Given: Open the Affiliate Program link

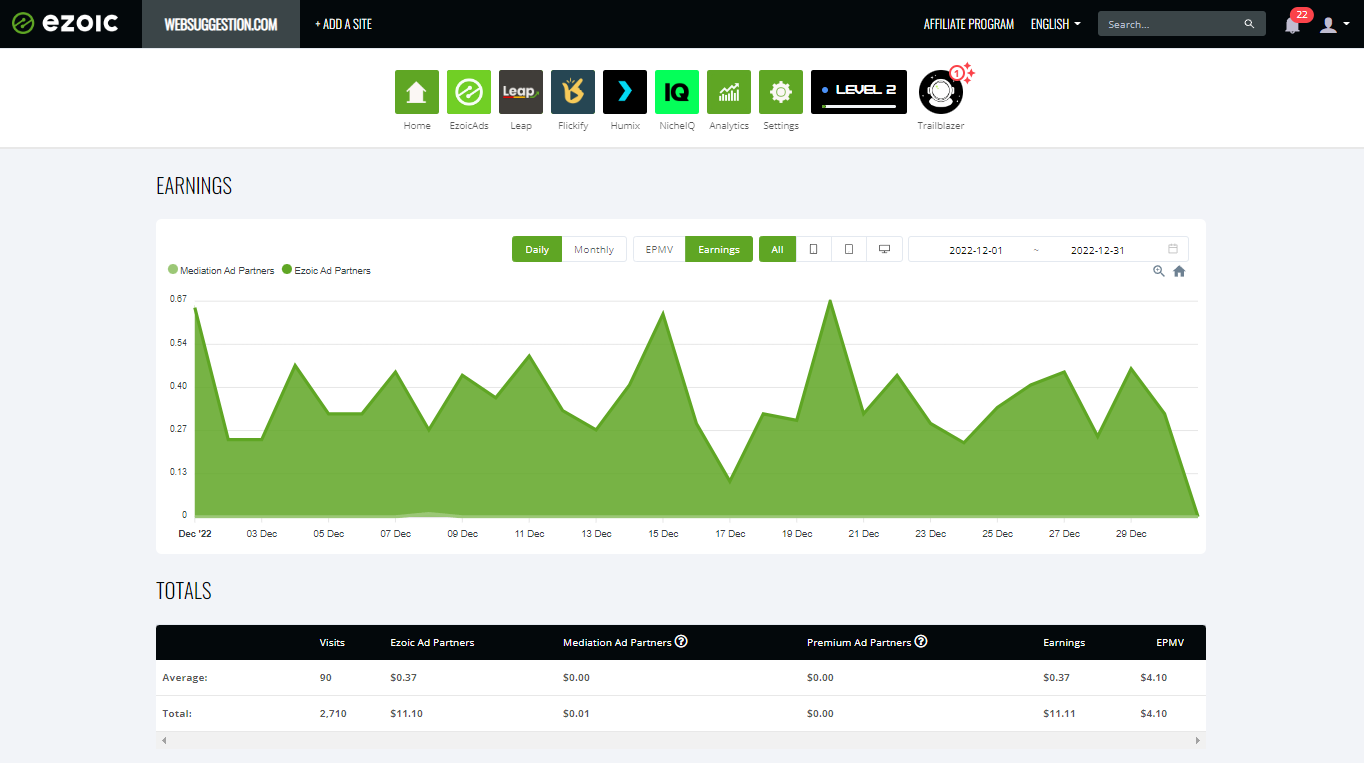Looking at the screenshot, I should coord(969,24).
